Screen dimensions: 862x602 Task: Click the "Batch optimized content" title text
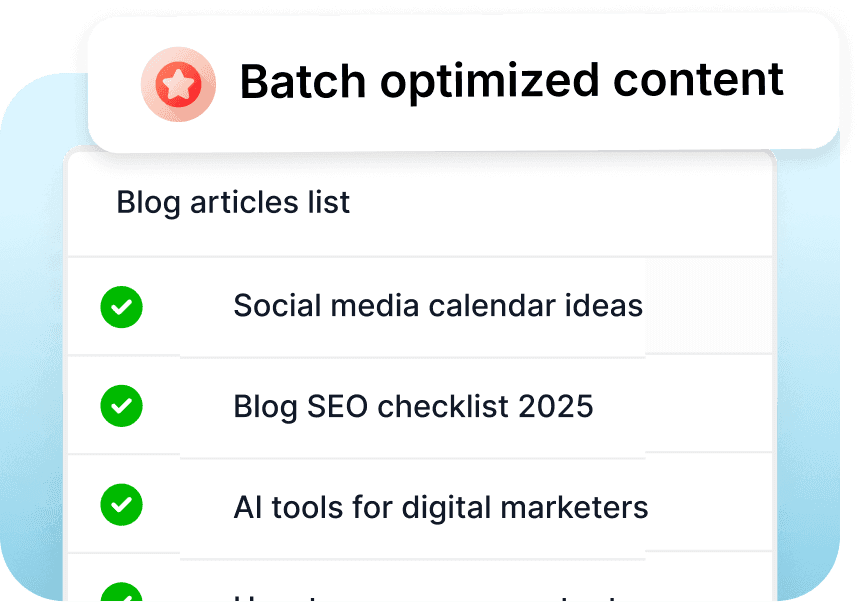[511, 81]
